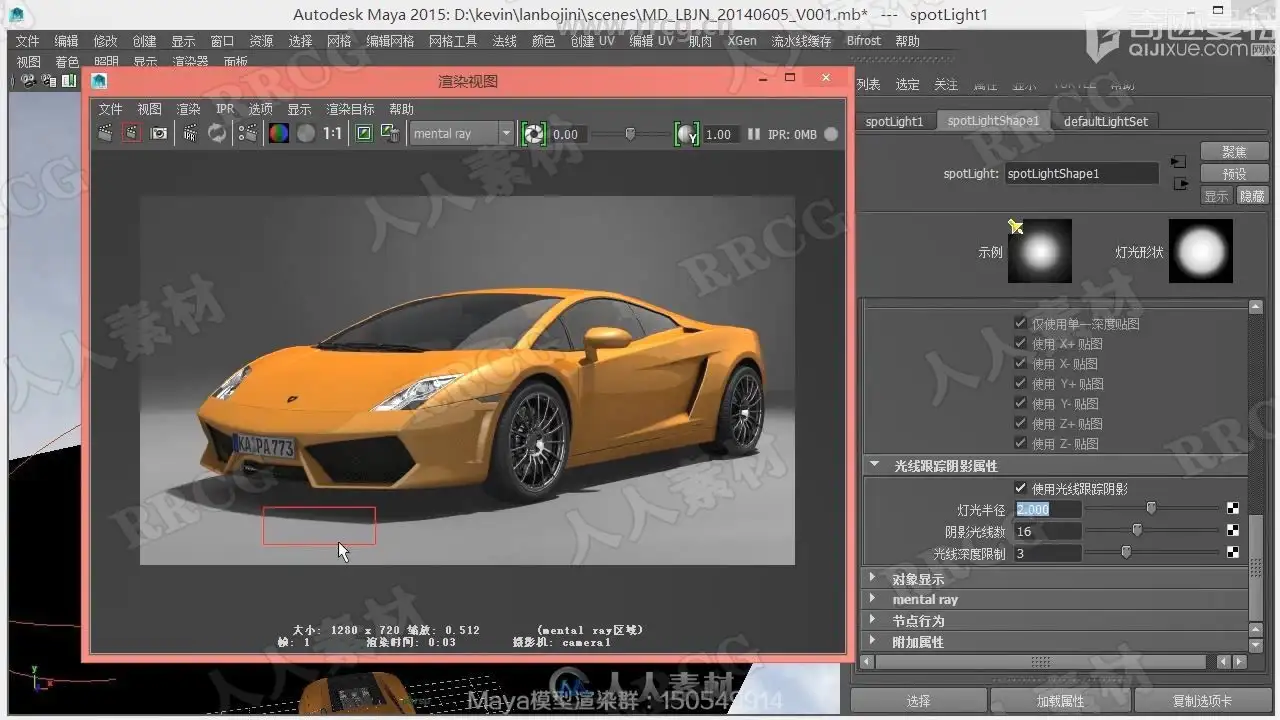Toggle the 使用 Z- 贴图 checkbox
Screen dimensions: 1280x720
click(x=1020, y=443)
